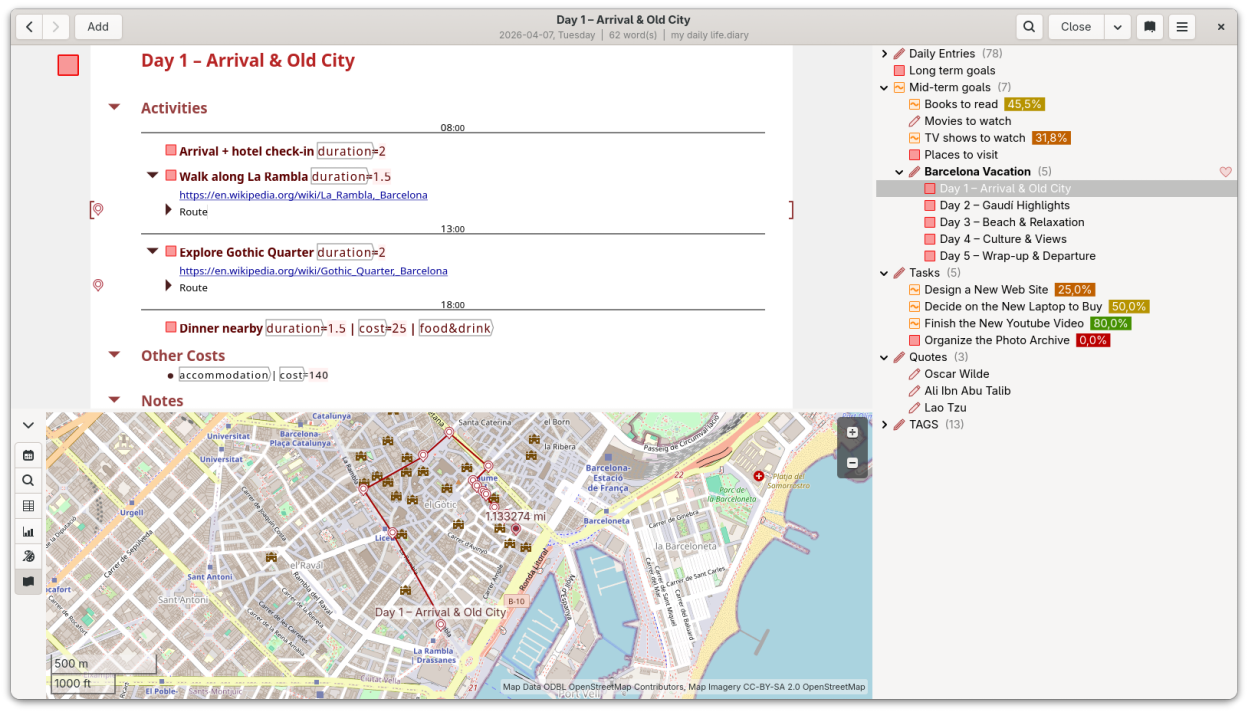Screen dimensions: 1248x712
Task: Click the large red entry icon beside title
Action: [68, 66]
